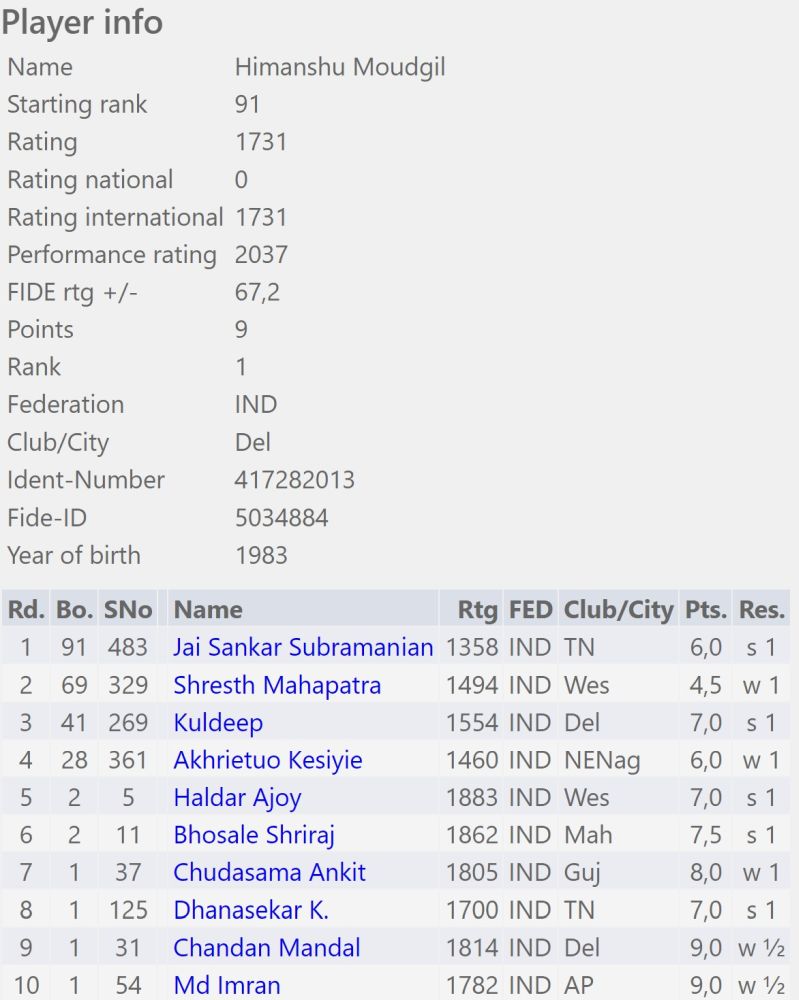Click the Rtg column header
This screenshot has height=1000, width=799.
click(x=477, y=609)
